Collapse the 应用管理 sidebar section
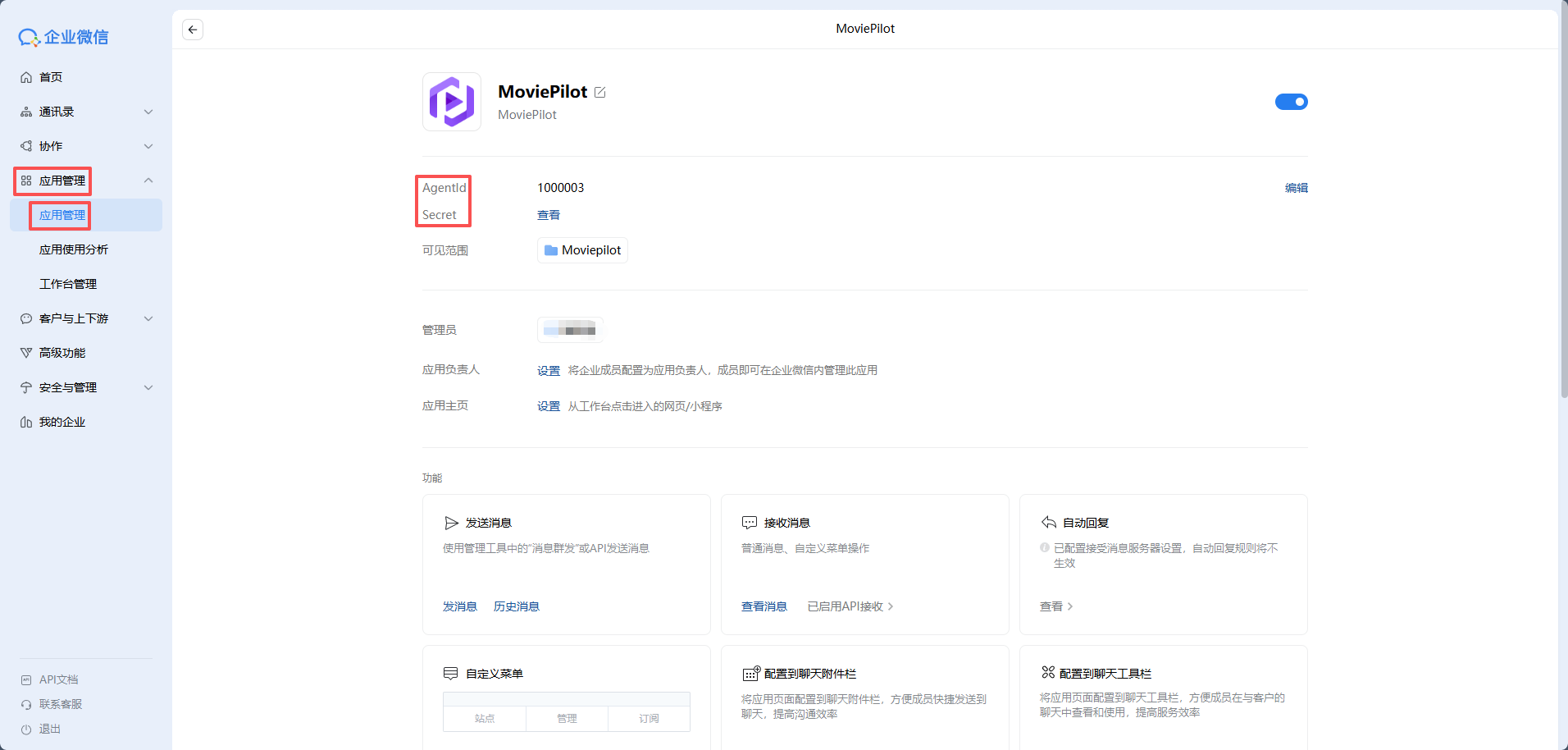Viewport: 1568px width, 750px height. click(x=148, y=181)
